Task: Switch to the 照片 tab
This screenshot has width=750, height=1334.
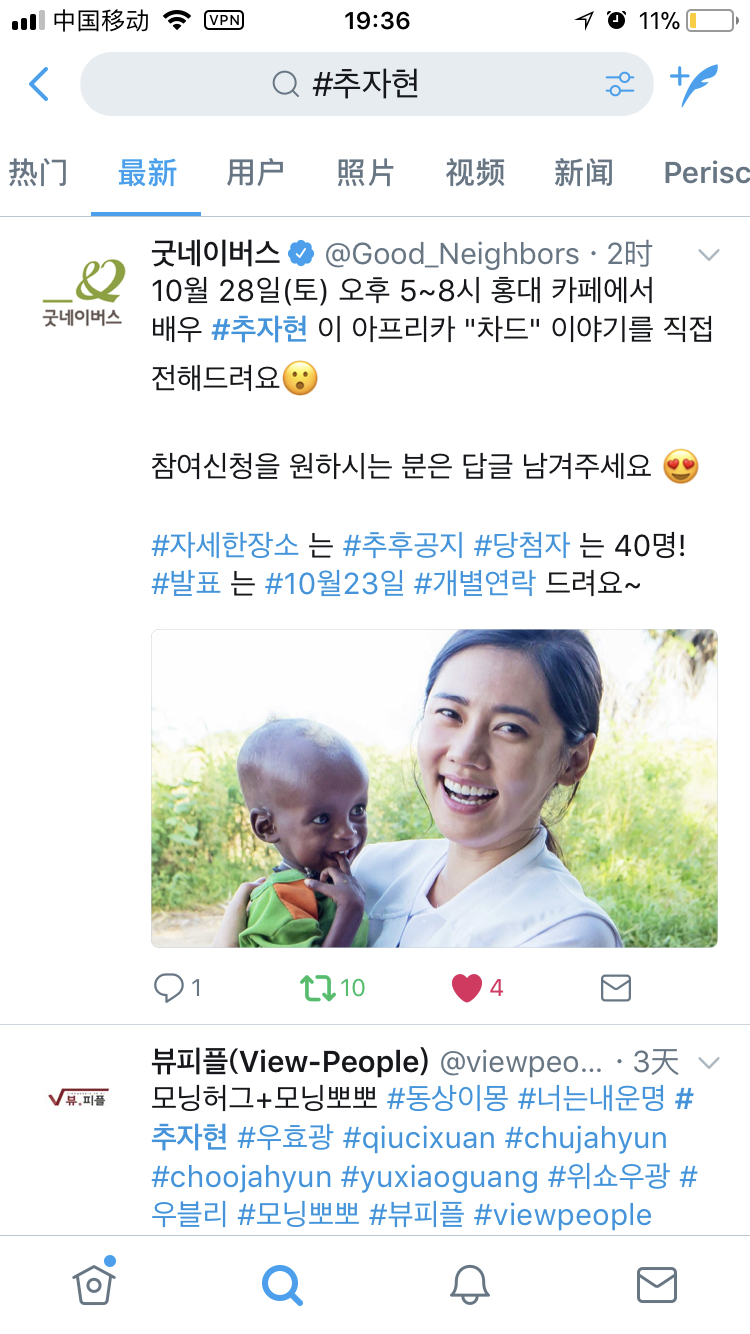Action: coord(365,172)
